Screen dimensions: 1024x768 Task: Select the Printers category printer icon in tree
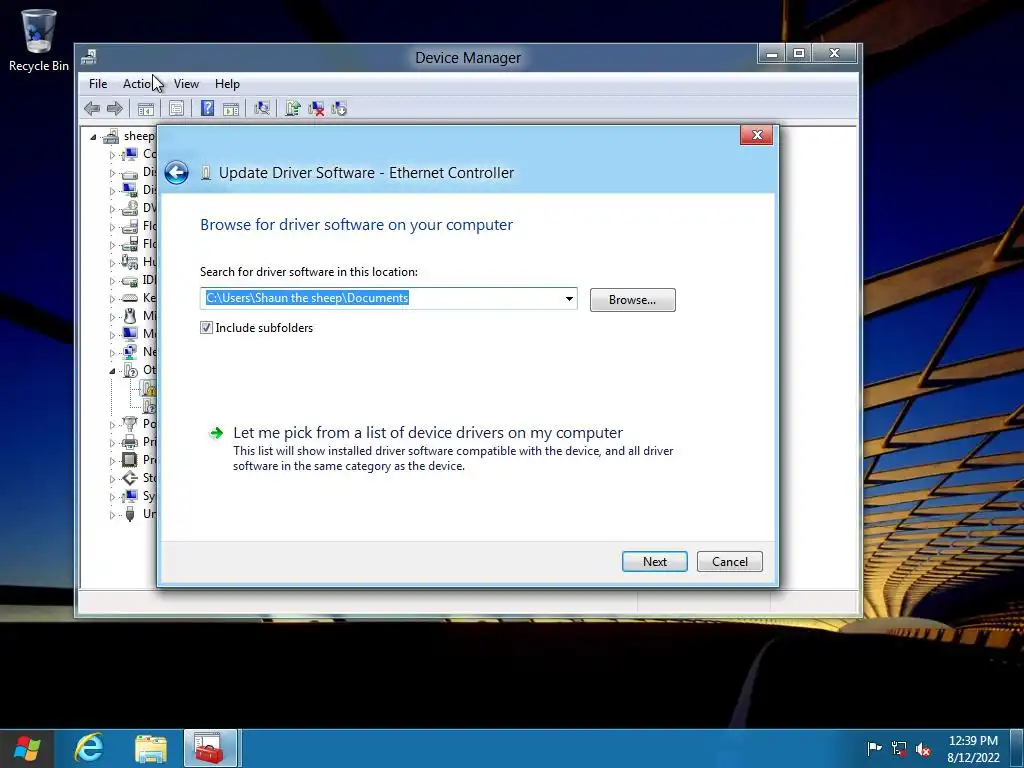coord(130,441)
